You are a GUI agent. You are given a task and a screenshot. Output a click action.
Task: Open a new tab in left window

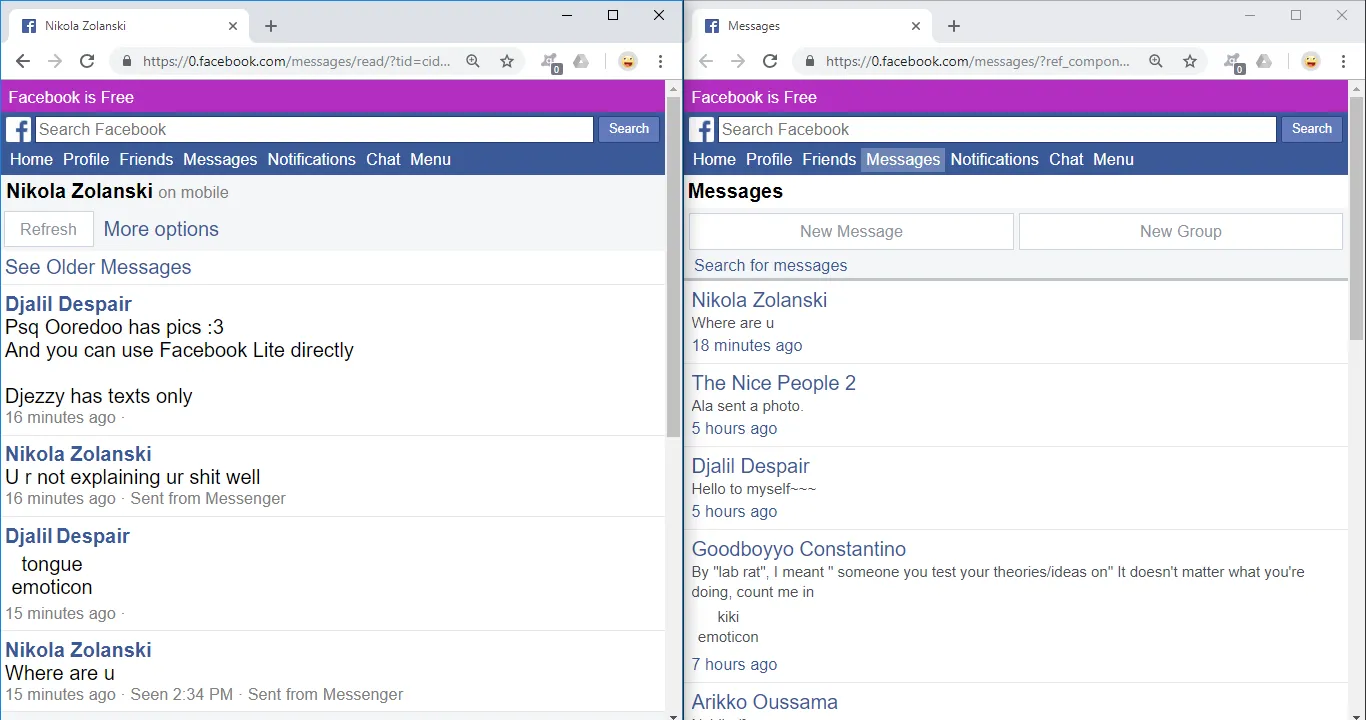[271, 26]
